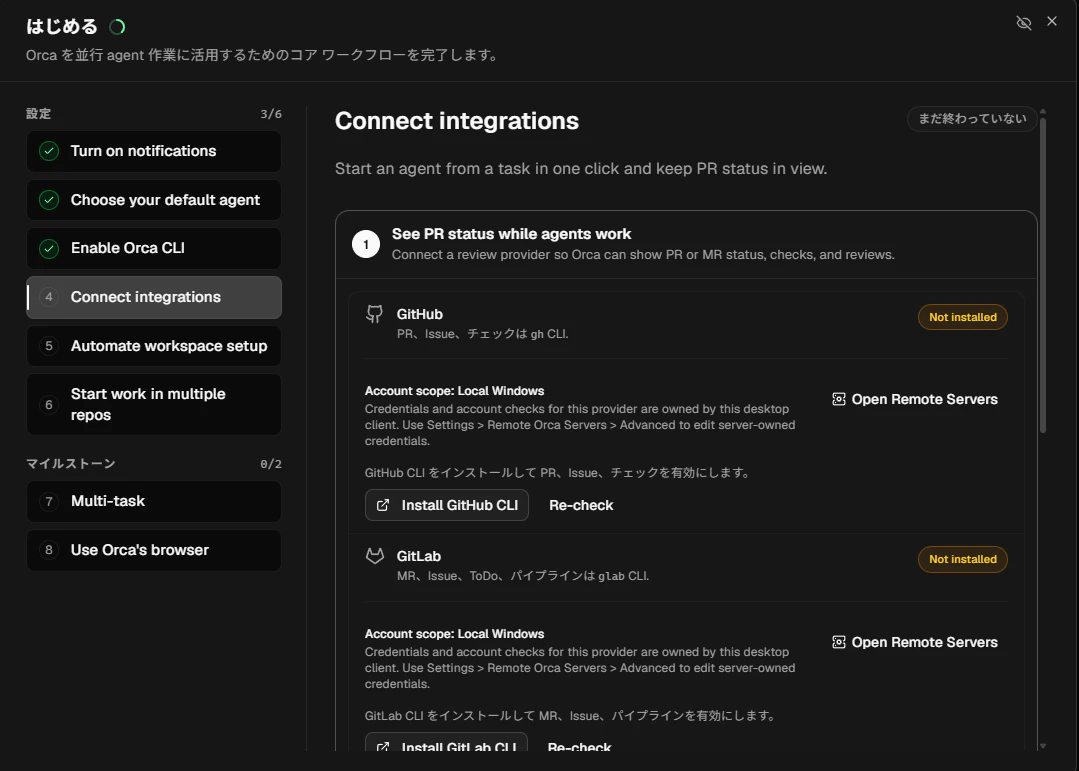Close the はじめる dialog
This screenshot has width=1079, height=771.
click(x=1051, y=21)
